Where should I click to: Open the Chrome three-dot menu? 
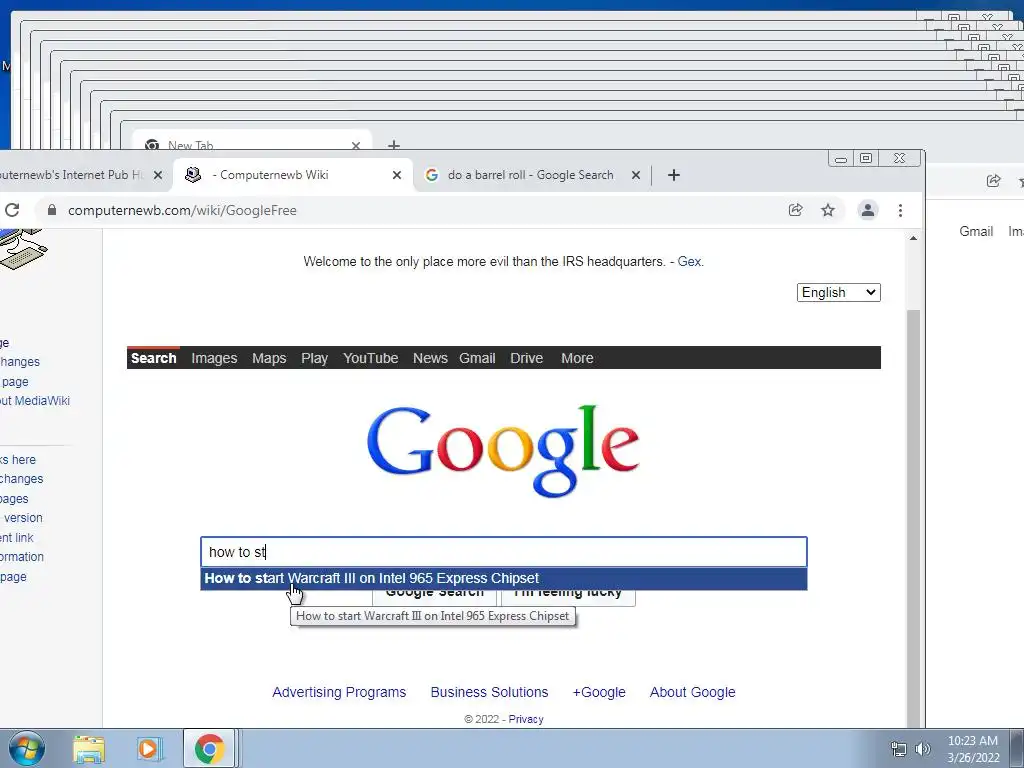901,210
